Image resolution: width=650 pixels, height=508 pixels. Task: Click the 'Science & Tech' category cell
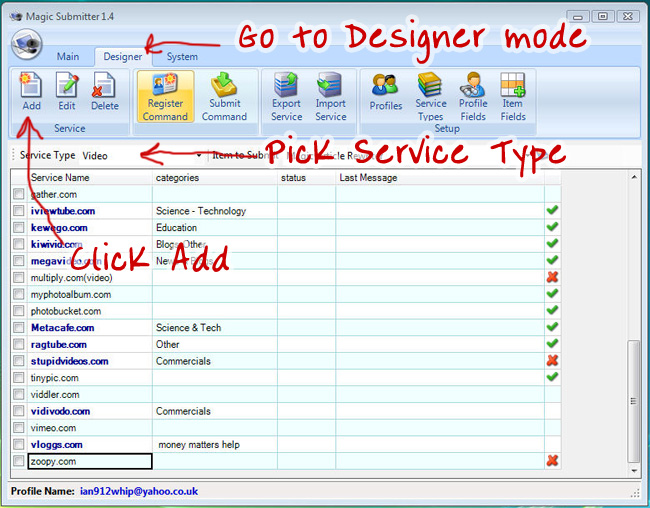click(215, 328)
